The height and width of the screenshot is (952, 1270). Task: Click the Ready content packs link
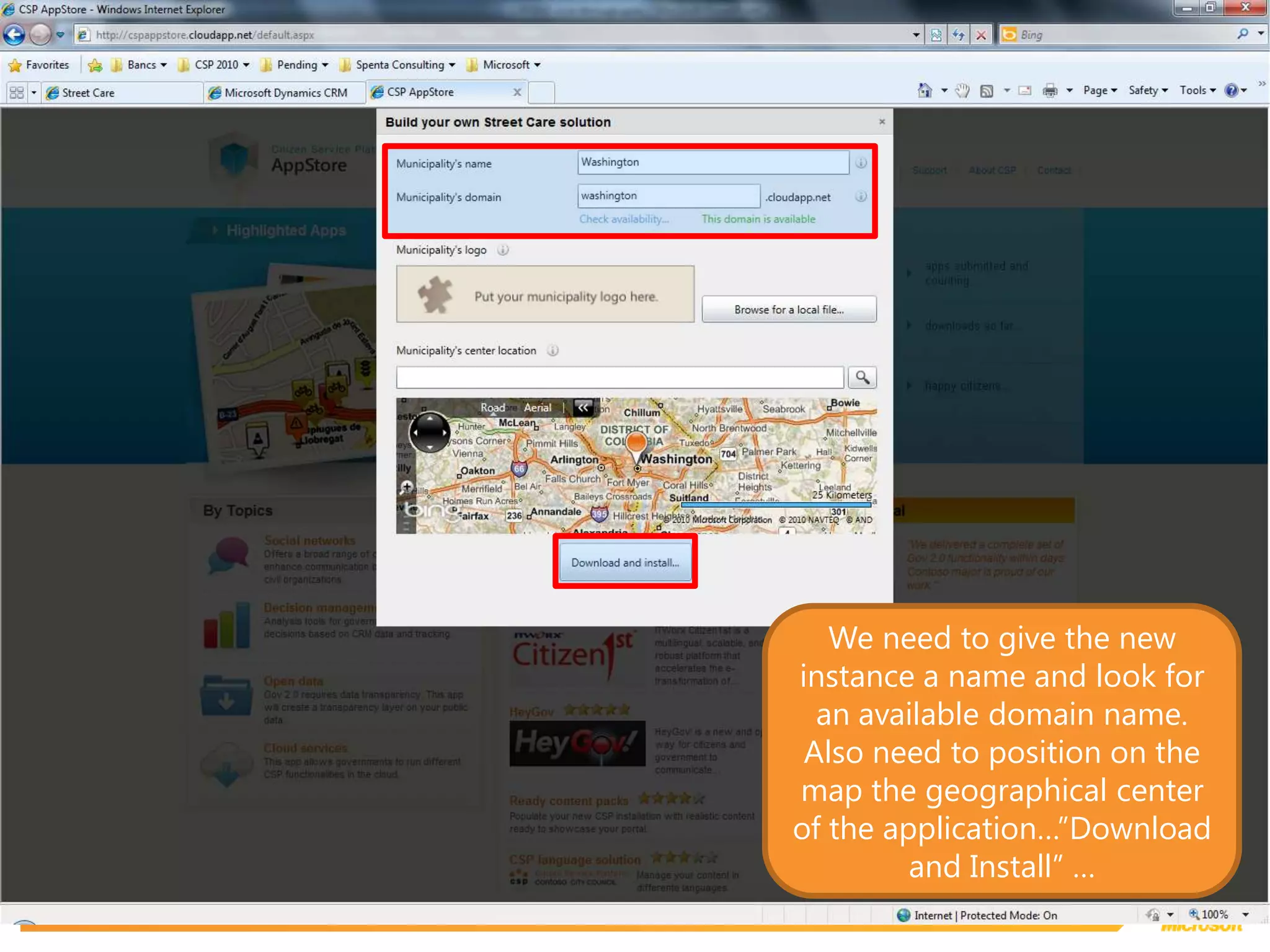(x=569, y=801)
